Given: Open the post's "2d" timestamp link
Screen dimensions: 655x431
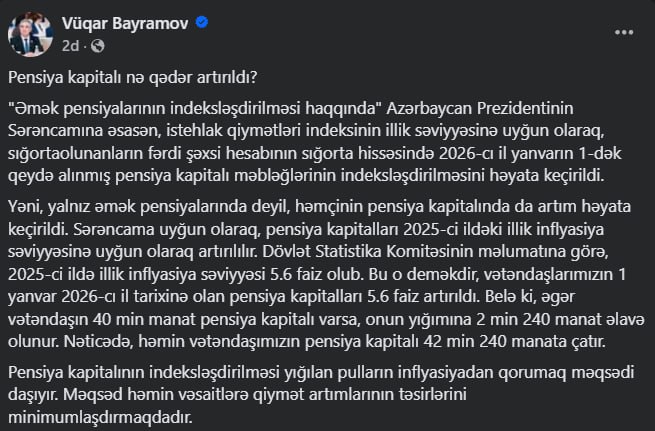Looking at the screenshot, I should [x=71, y=46].
